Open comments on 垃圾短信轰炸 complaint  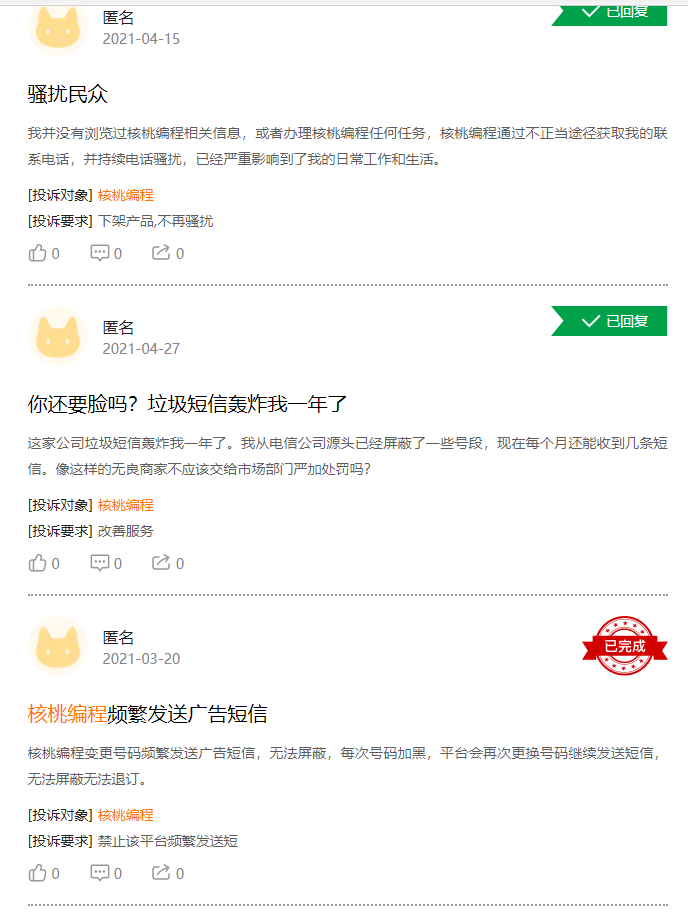point(100,563)
